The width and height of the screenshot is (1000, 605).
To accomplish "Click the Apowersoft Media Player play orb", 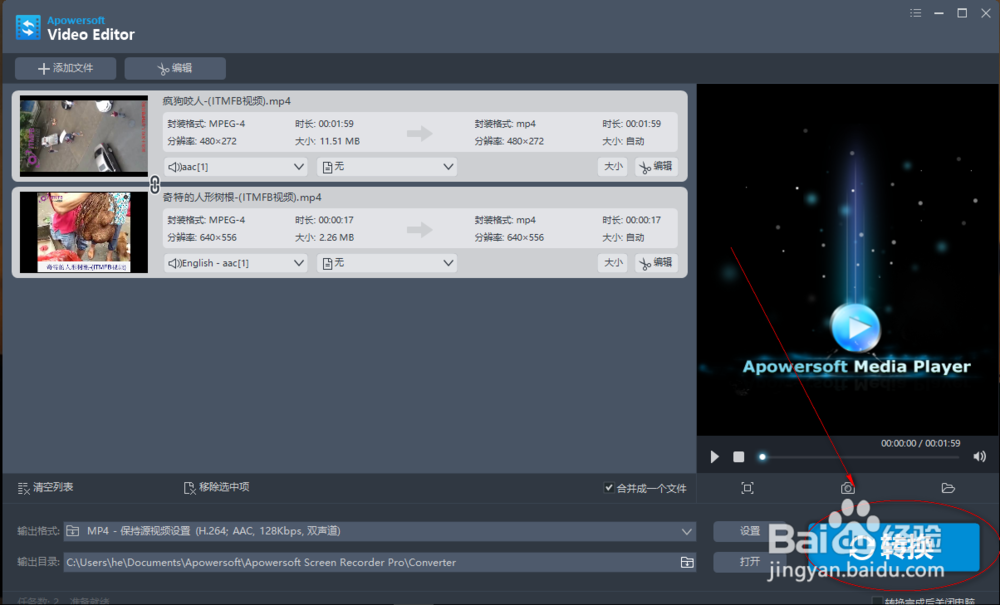I will pos(856,328).
